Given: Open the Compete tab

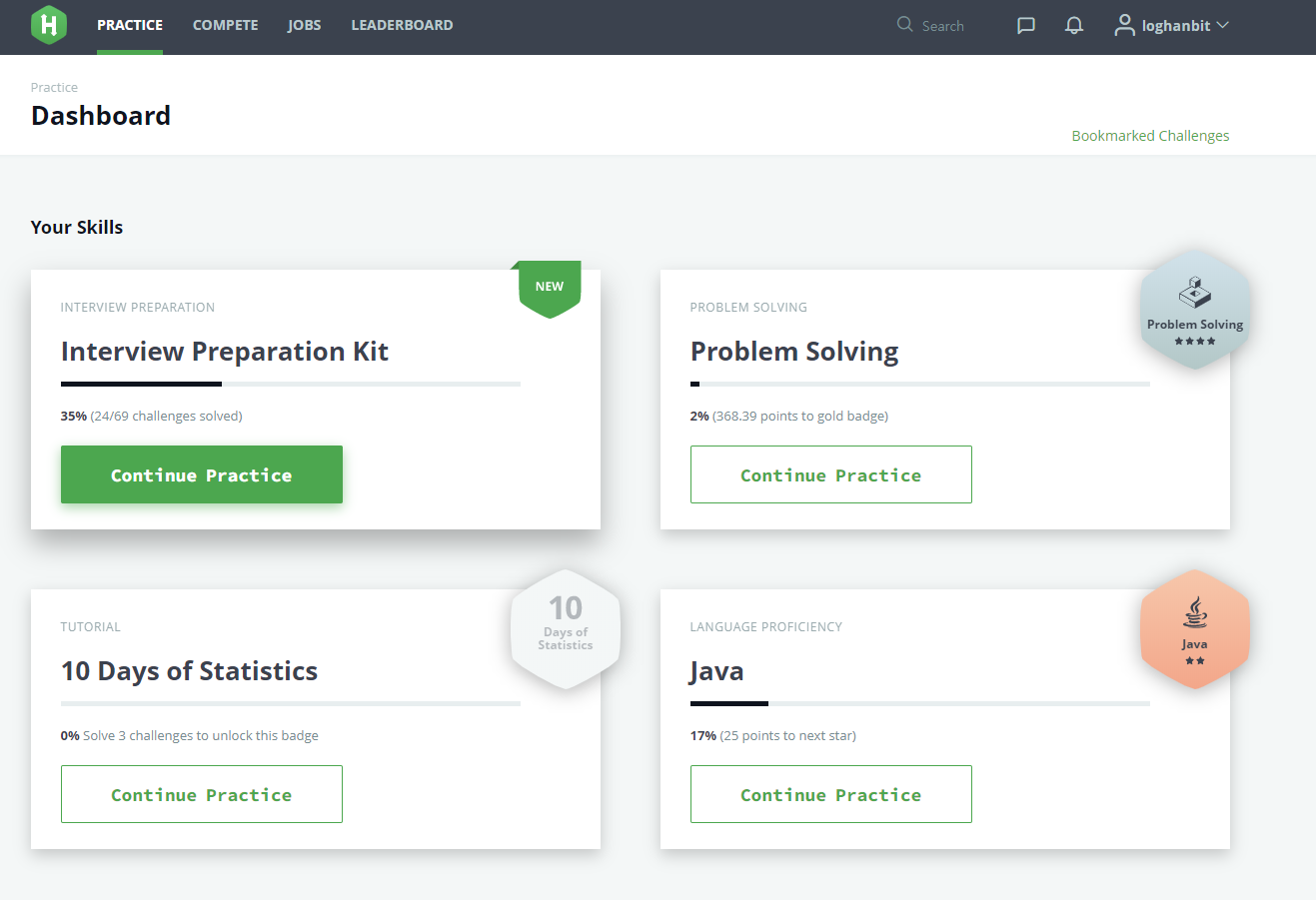Looking at the screenshot, I should click(225, 25).
